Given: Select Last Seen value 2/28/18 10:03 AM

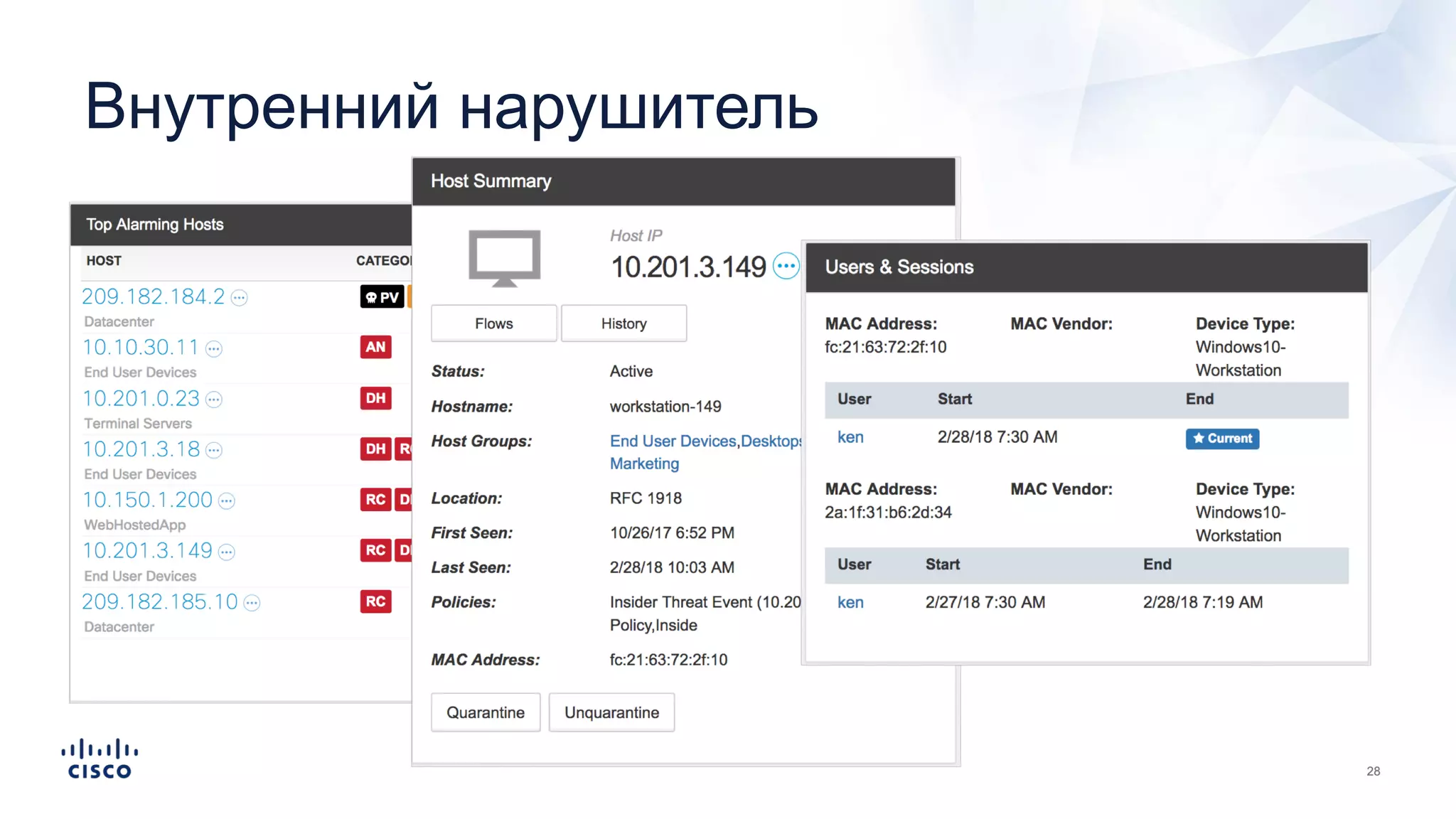Looking at the screenshot, I should tap(672, 567).
